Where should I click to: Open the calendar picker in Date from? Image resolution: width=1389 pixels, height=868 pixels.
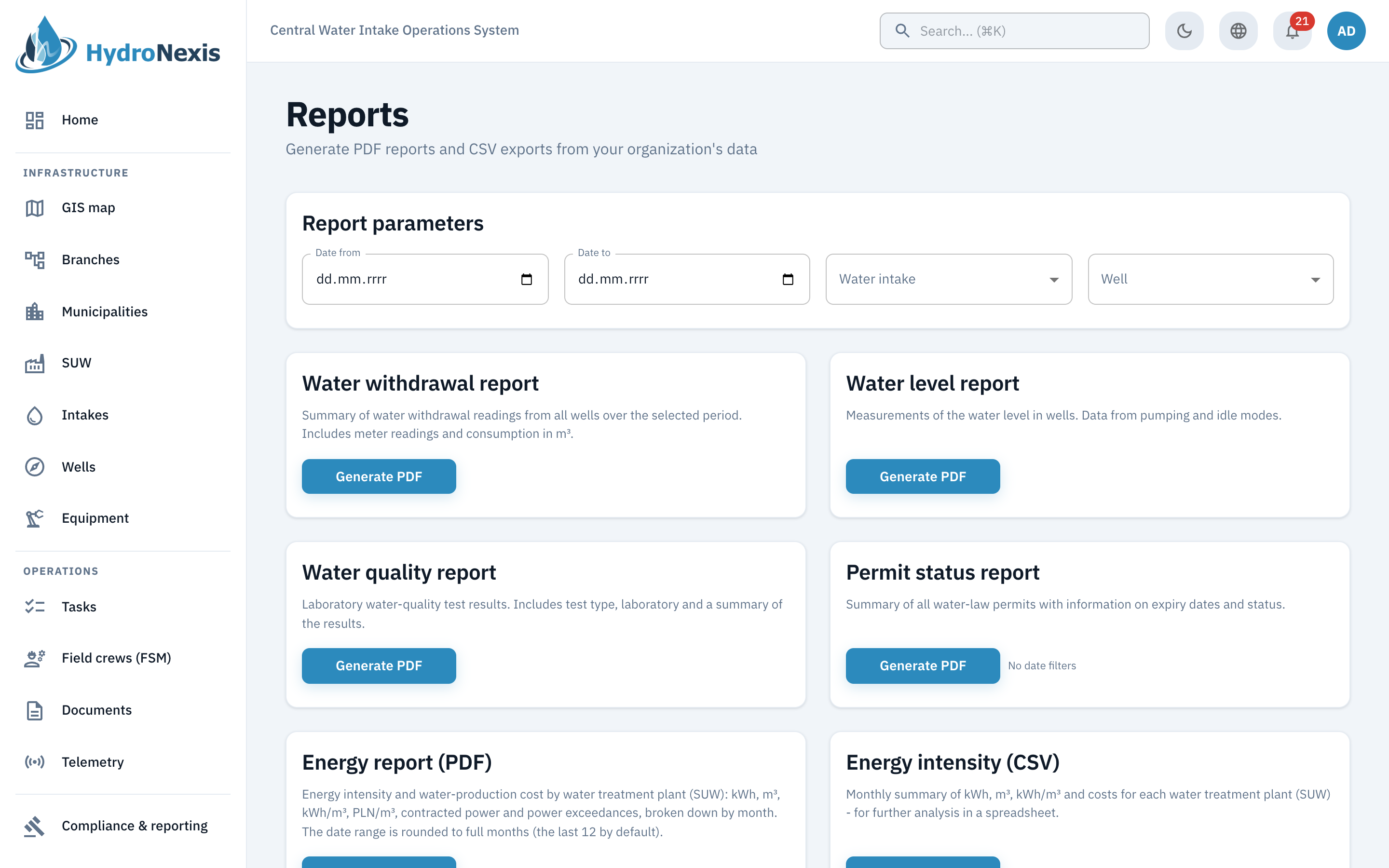pyautogui.click(x=526, y=280)
